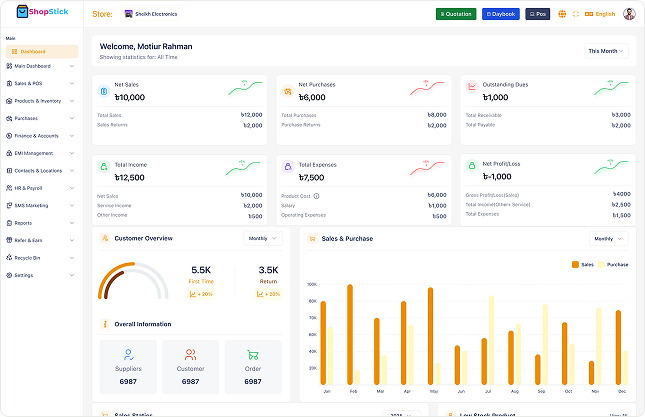Click the blue Daybook button
This screenshot has width=645, height=417.
pos(501,14)
